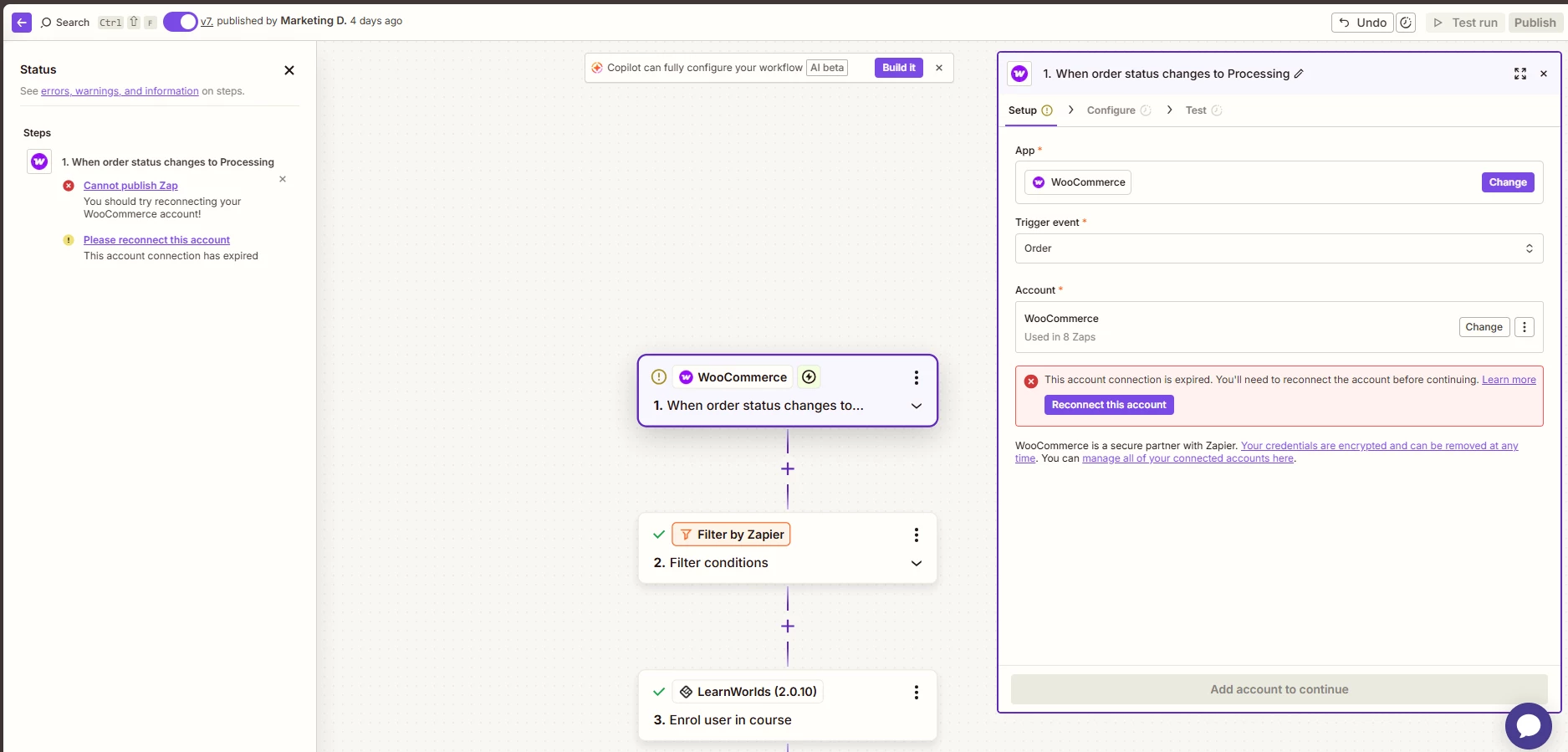The height and width of the screenshot is (752, 1568).
Task: Click WooCommerce logo in step editor header
Action: pos(1019,74)
